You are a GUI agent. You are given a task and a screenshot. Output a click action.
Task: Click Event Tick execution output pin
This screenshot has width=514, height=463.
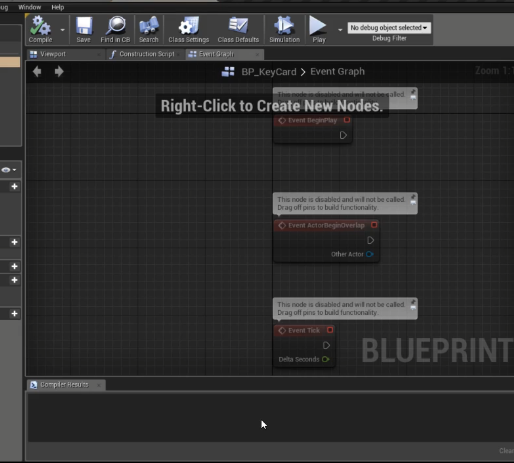click(x=326, y=345)
